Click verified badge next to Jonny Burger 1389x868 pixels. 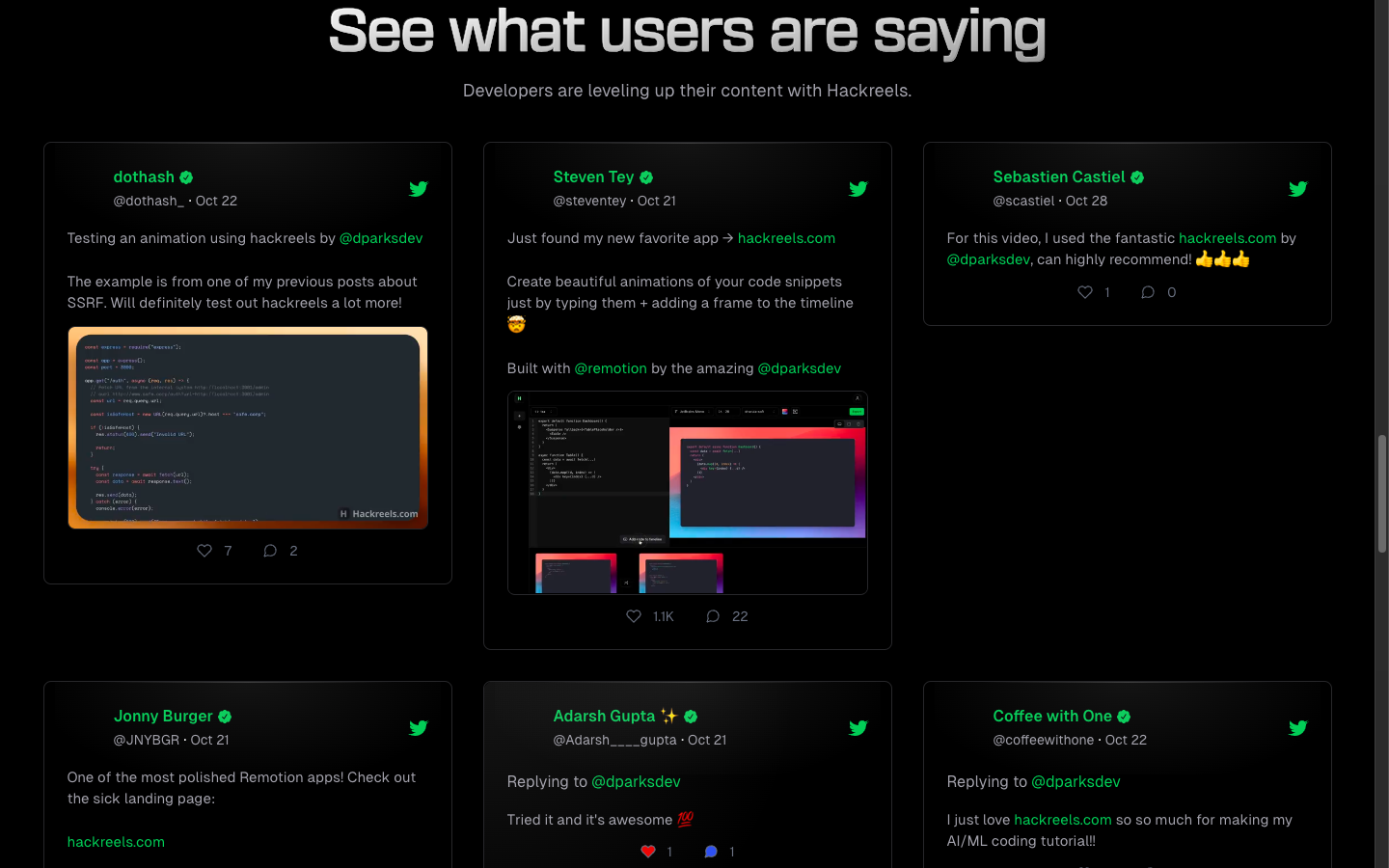coord(225,717)
